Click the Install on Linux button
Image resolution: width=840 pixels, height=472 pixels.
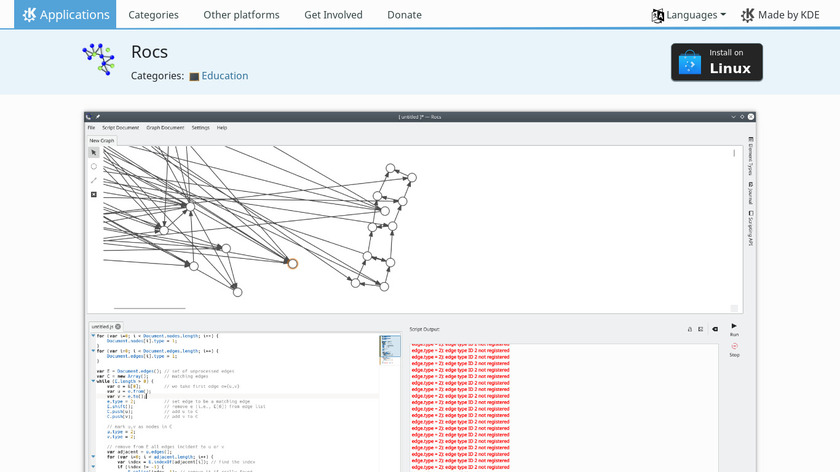pos(717,62)
